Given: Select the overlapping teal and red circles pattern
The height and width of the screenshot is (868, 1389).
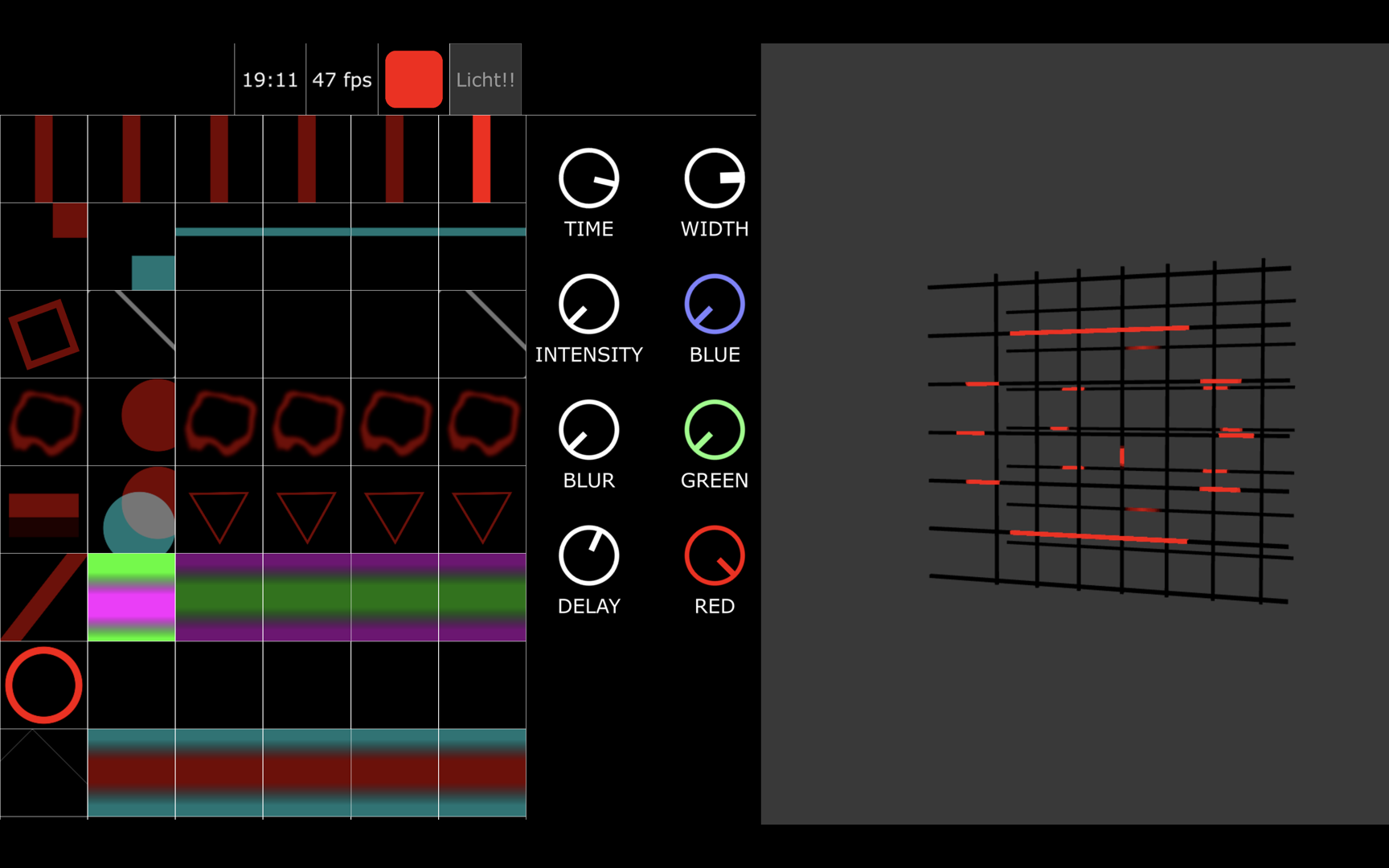Looking at the screenshot, I should (x=131, y=510).
